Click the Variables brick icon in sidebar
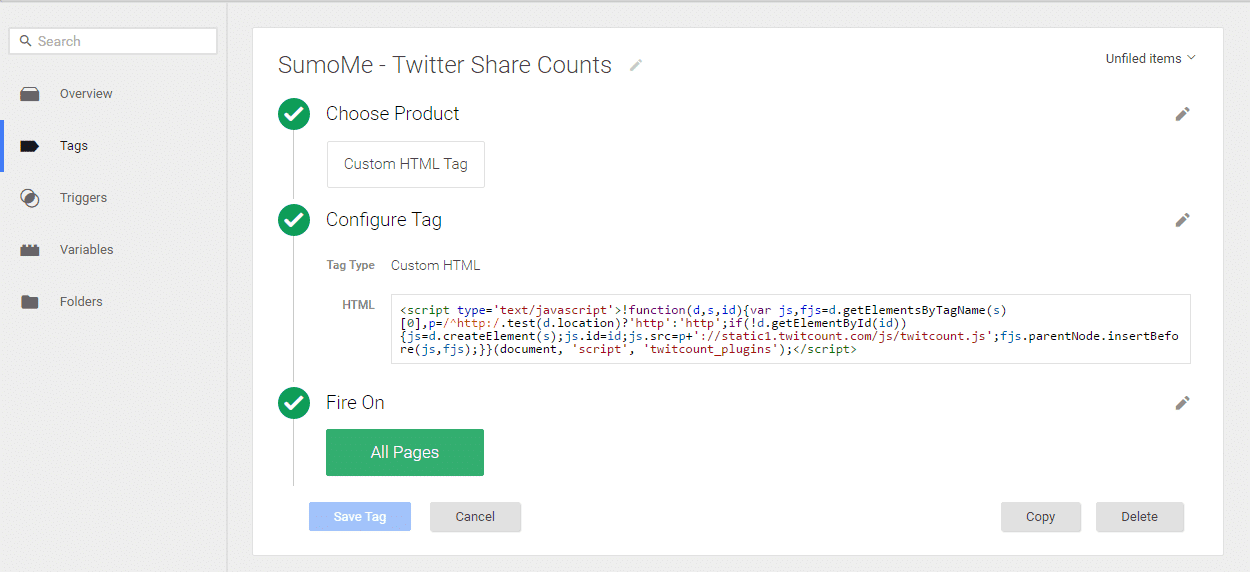Screen dimensions: 1250x572 click(30, 250)
